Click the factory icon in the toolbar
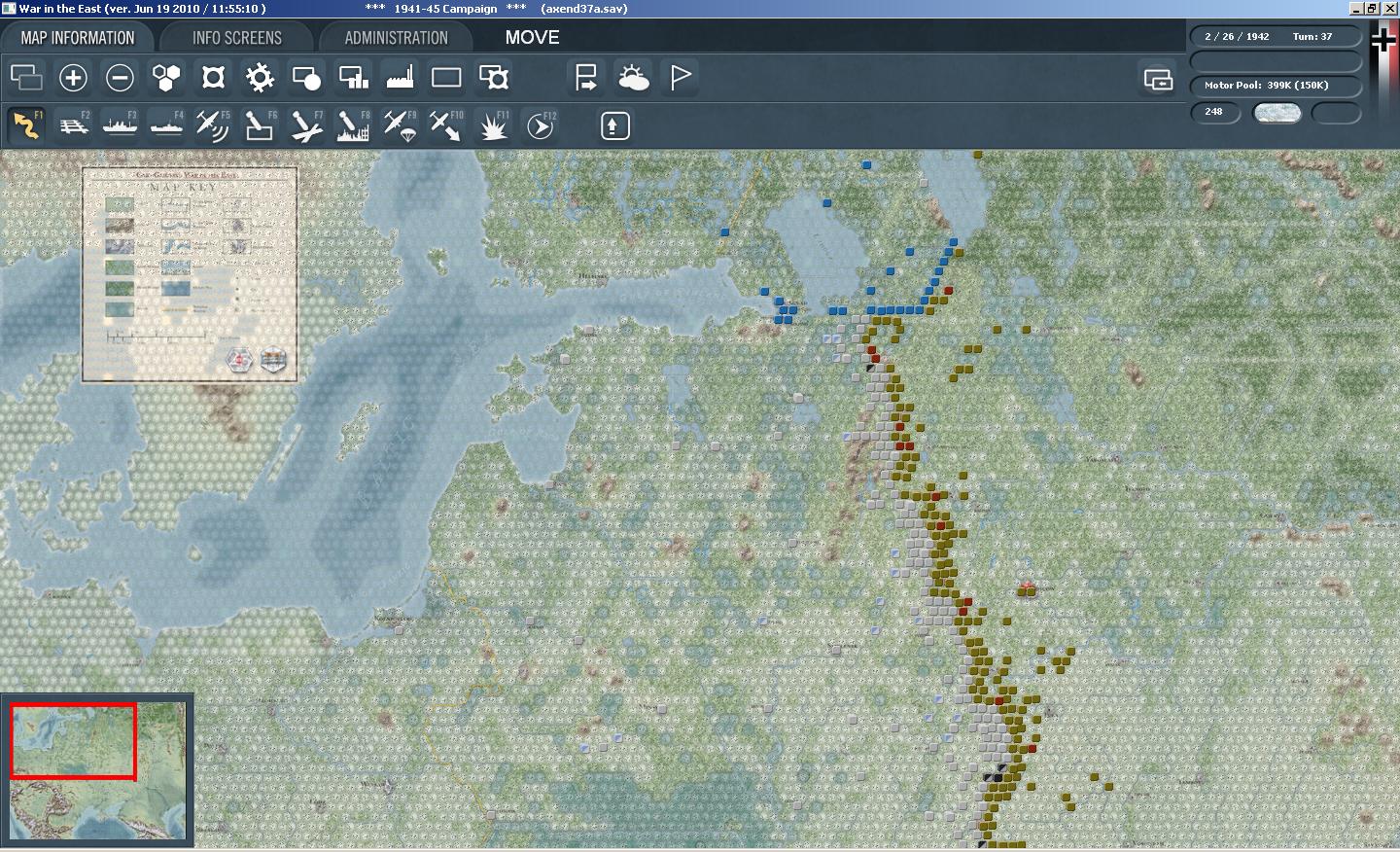1400x852 pixels. coord(400,77)
